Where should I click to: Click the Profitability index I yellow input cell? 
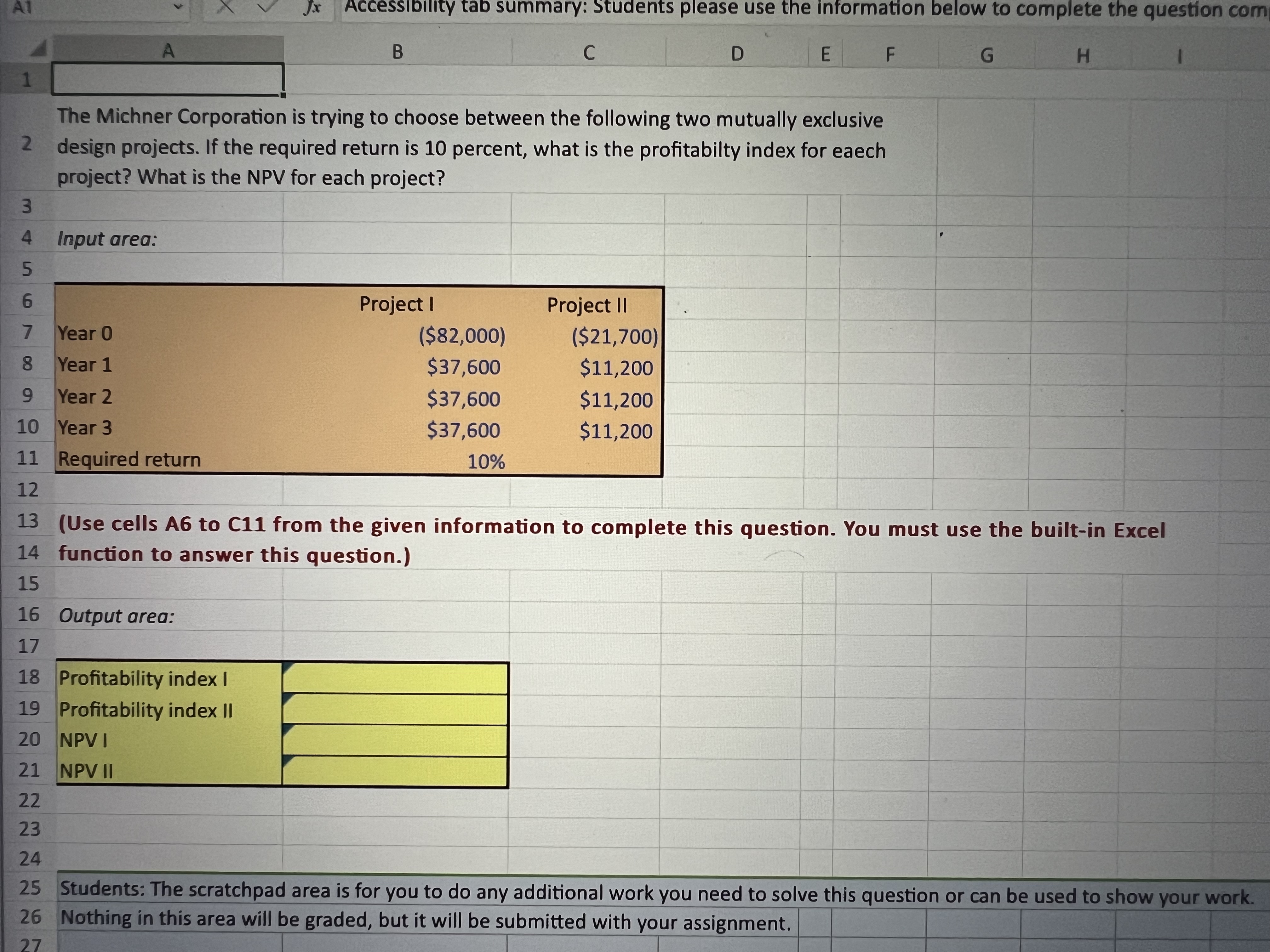pos(396,677)
